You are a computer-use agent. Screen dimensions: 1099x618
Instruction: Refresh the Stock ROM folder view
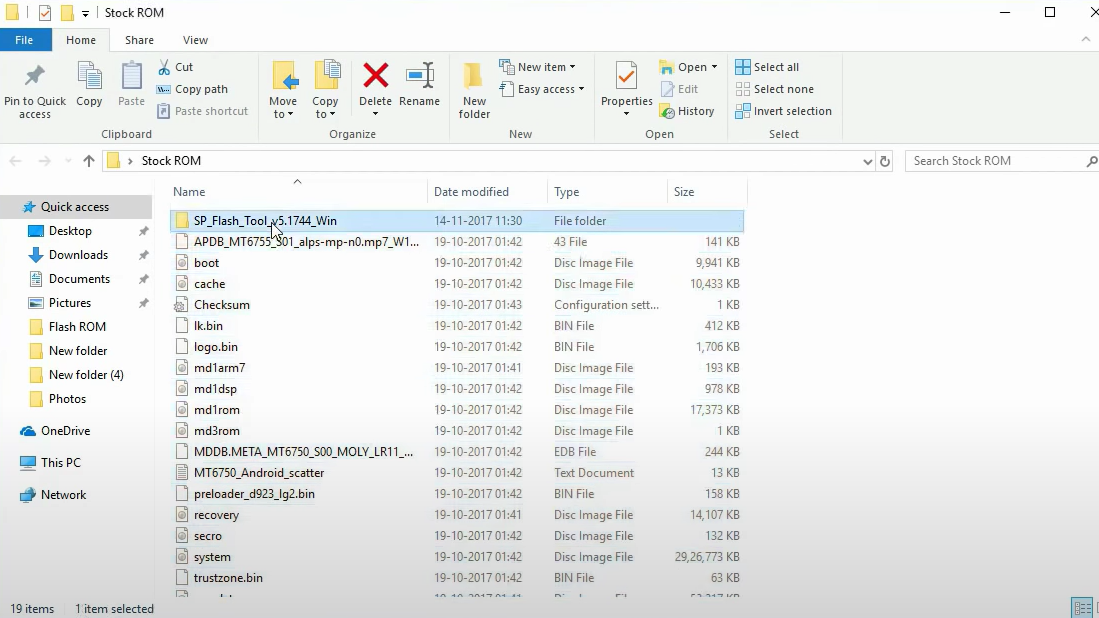pos(884,161)
